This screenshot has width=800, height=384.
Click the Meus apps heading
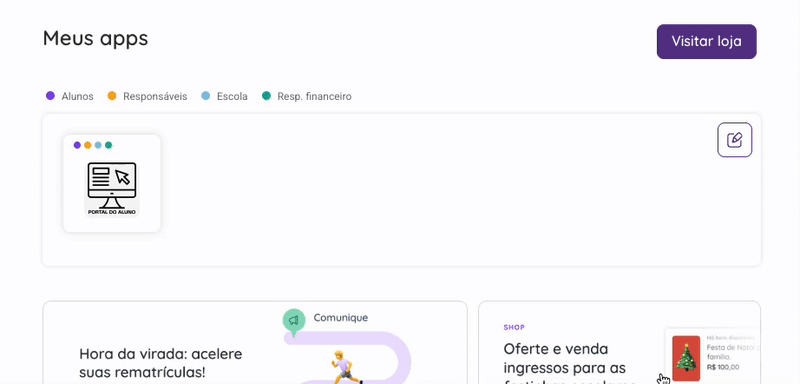95,38
